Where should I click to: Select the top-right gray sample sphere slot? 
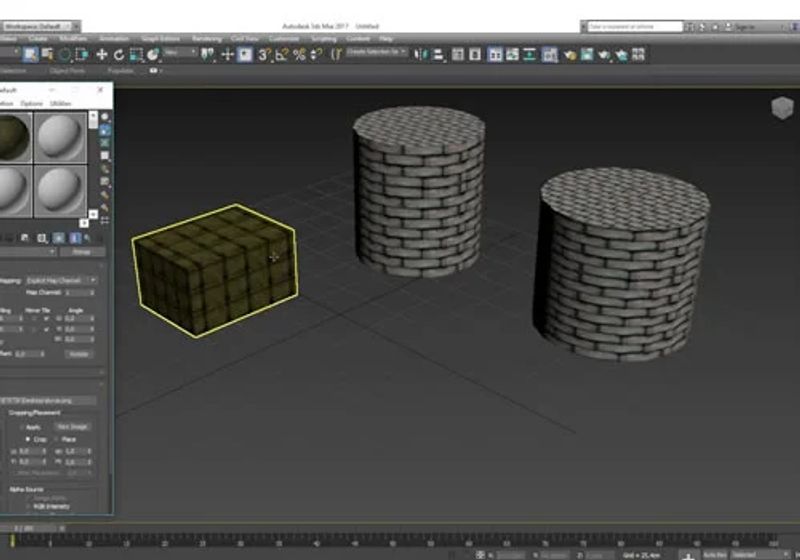pyautogui.click(x=60, y=137)
